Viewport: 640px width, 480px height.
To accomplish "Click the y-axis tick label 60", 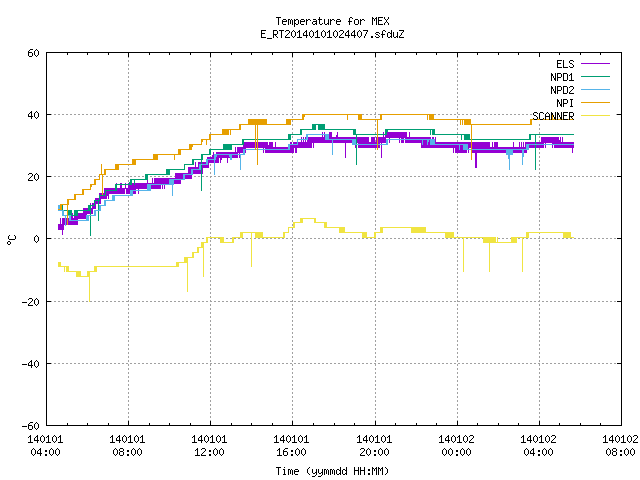I will [x=33, y=53].
